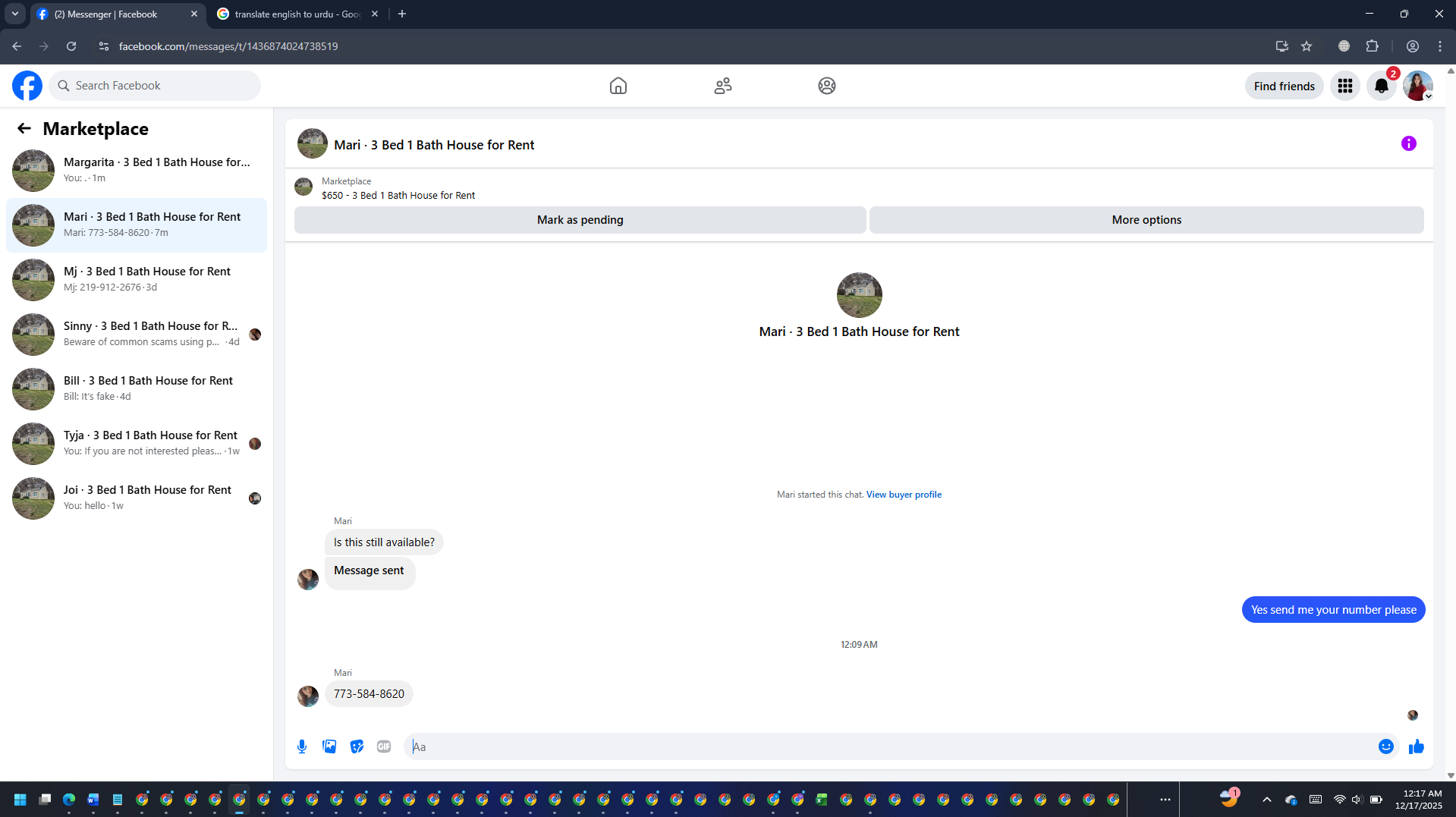The height and width of the screenshot is (817, 1456).
Task: Open conversation information purple icon
Action: 1409,143
